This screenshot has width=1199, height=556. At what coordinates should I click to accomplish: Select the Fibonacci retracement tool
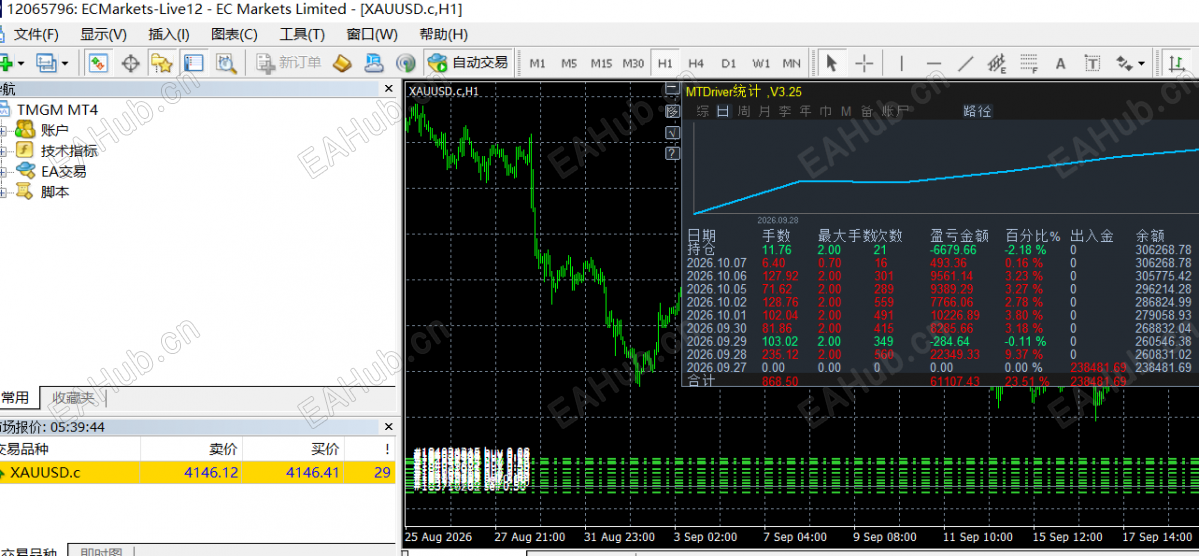tap(1029, 63)
